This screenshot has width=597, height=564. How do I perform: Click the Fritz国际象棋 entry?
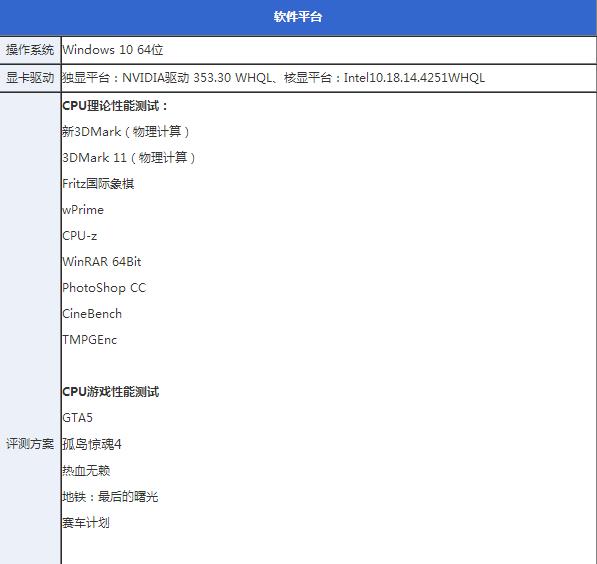98,184
